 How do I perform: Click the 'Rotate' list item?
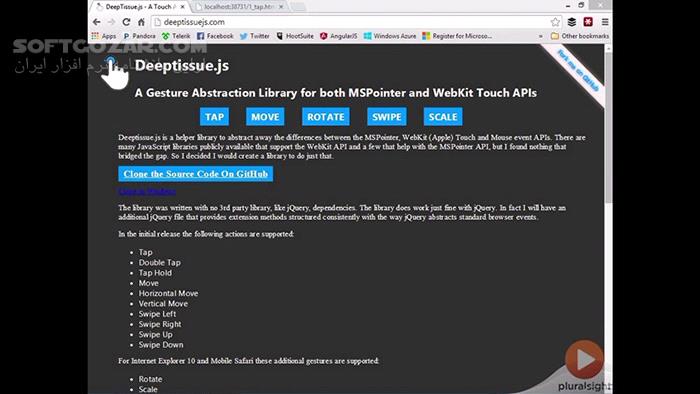click(x=150, y=379)
